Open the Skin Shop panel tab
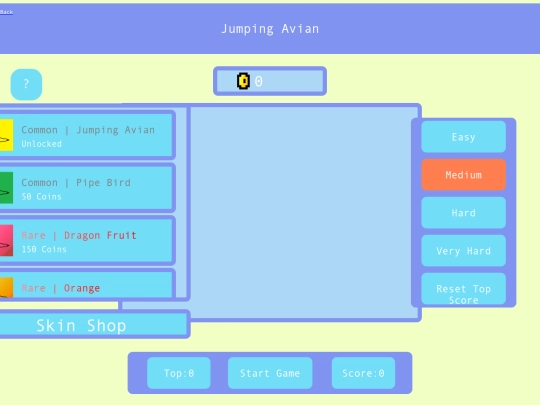Image resolution: width=540 pixels, height=405 pixels. [x=94, y=325]
